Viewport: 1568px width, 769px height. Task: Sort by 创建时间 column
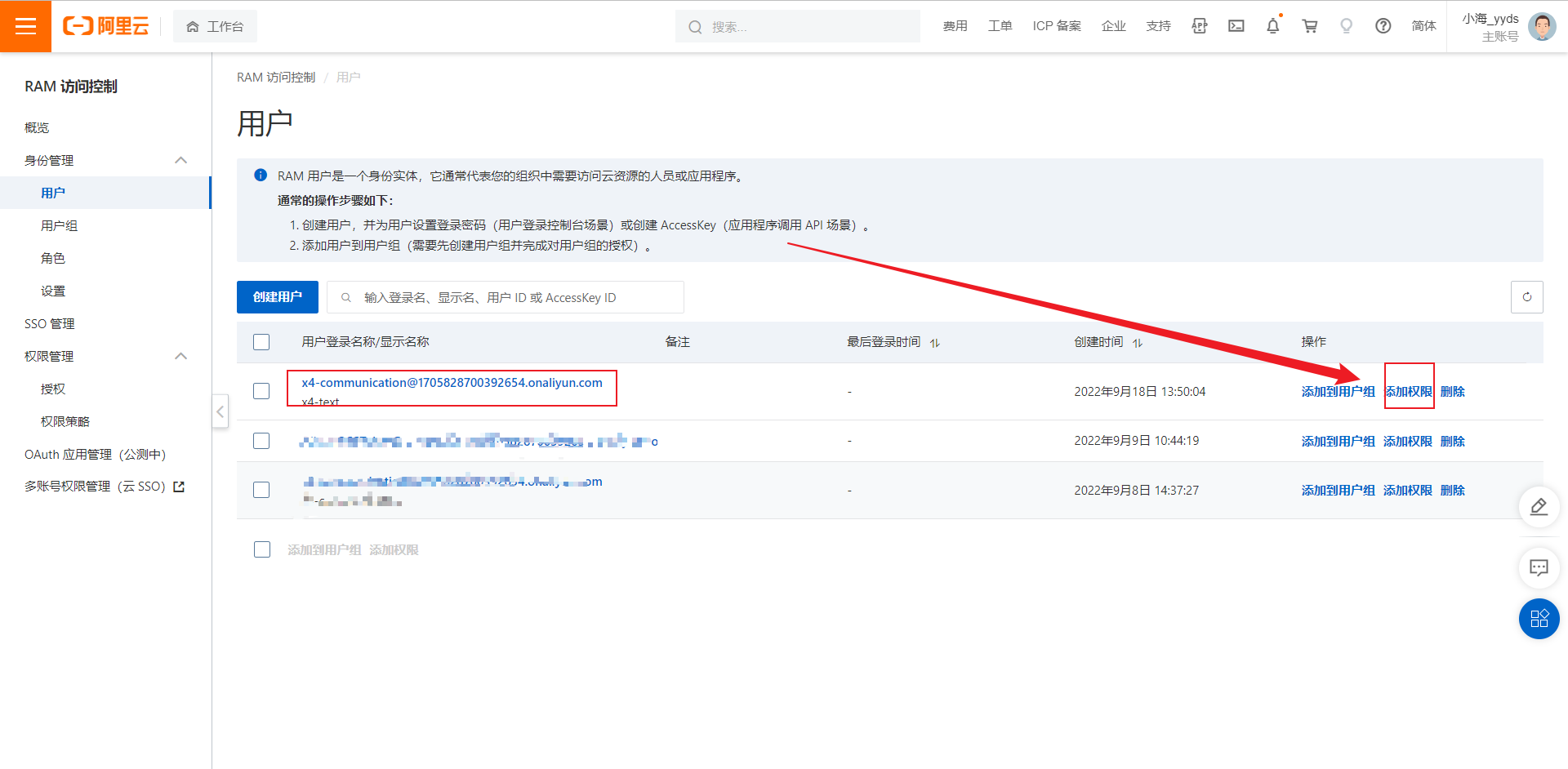tap(1138, 343)
